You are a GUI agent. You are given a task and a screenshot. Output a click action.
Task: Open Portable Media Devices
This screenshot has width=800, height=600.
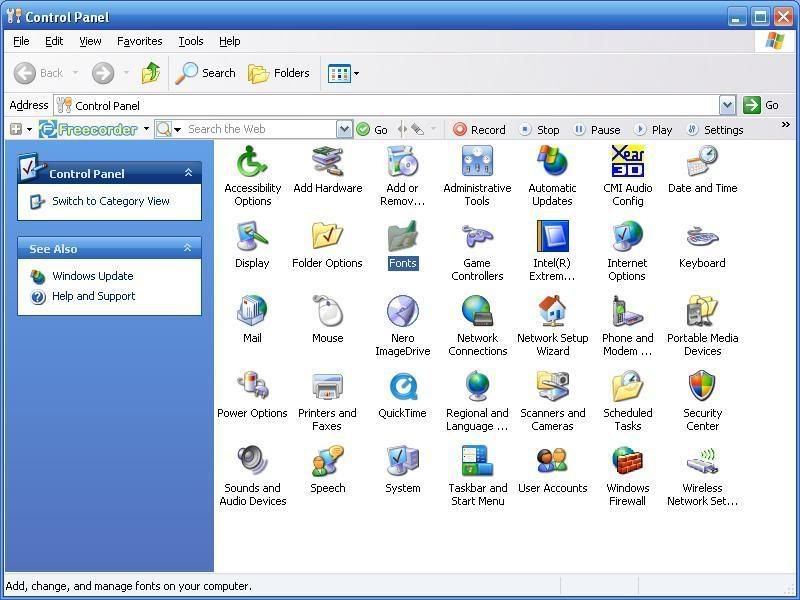(x=703, y=326)
